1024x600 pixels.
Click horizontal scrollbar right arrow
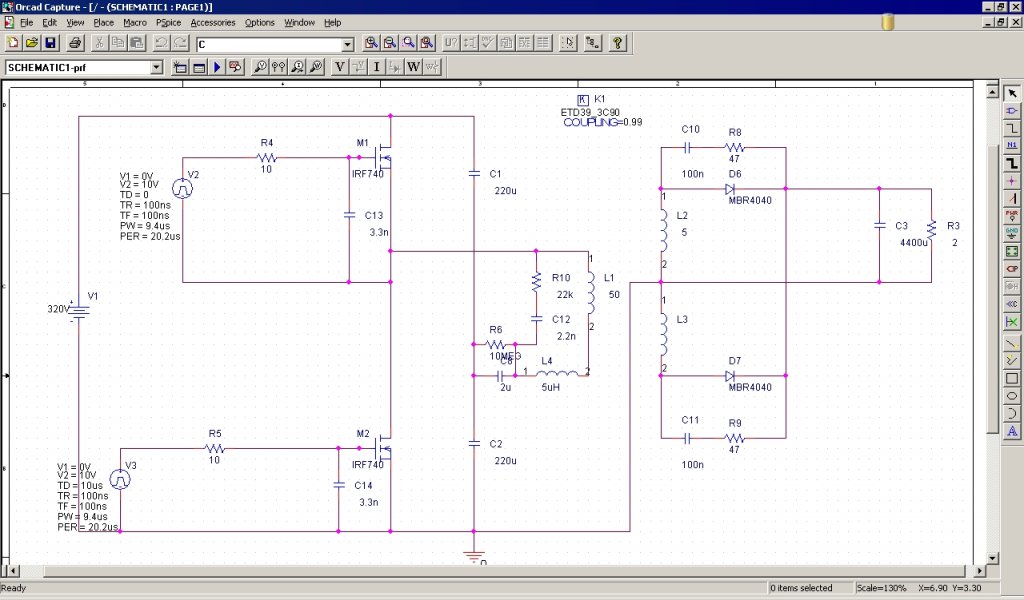[980, 571]
